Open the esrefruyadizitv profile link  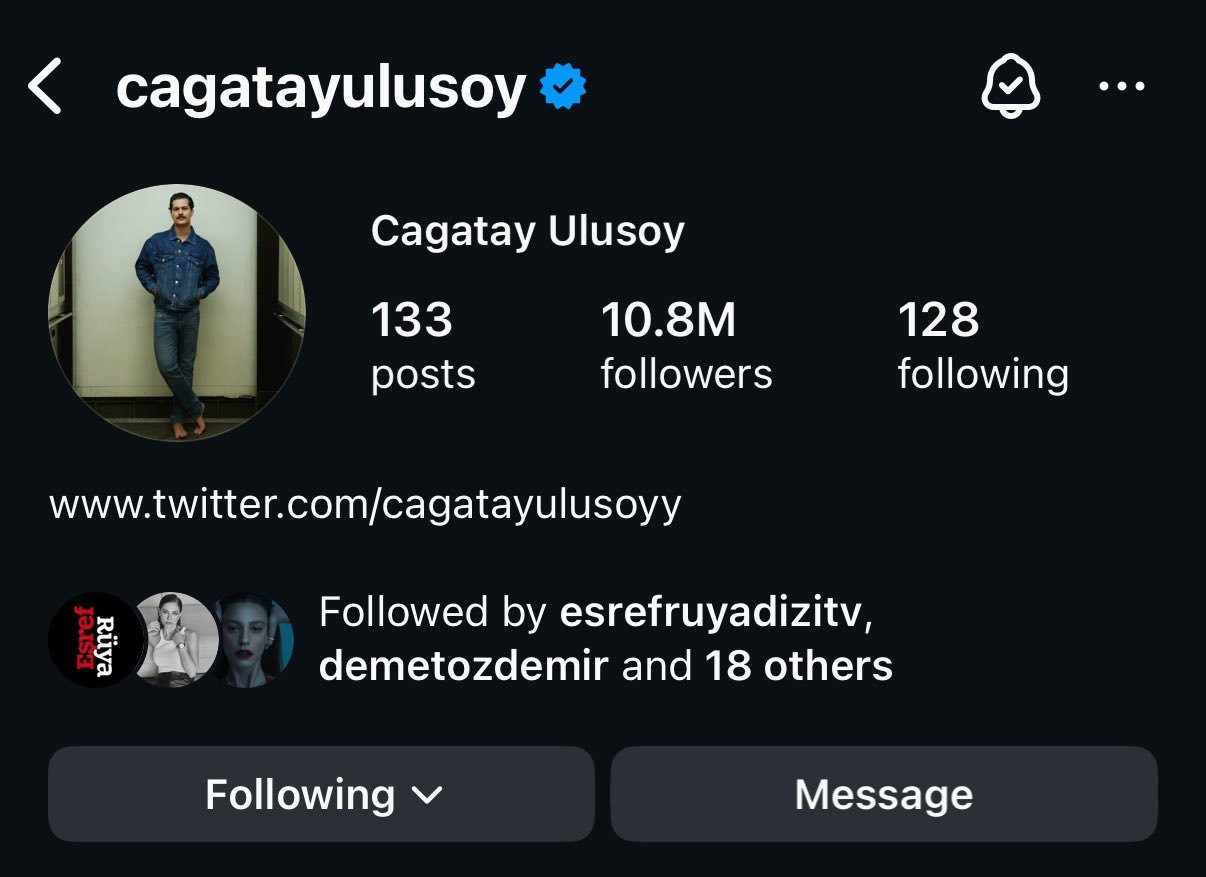[709, 612]
